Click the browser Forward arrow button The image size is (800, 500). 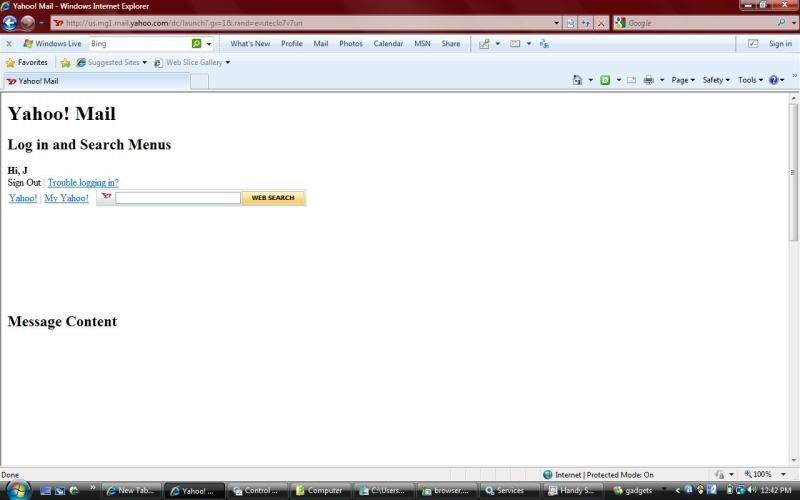pos(28,23)
